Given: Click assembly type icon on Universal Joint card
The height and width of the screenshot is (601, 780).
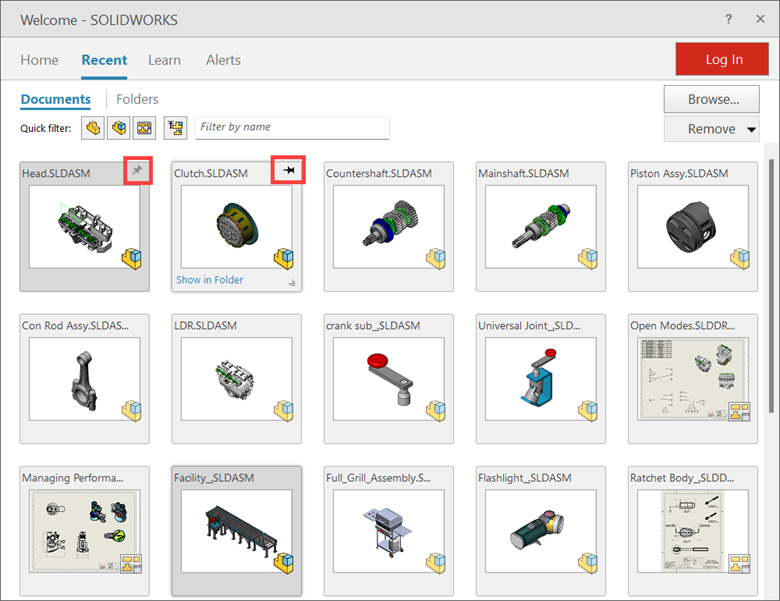Looking at the screenshot, I should pos(588,411).
